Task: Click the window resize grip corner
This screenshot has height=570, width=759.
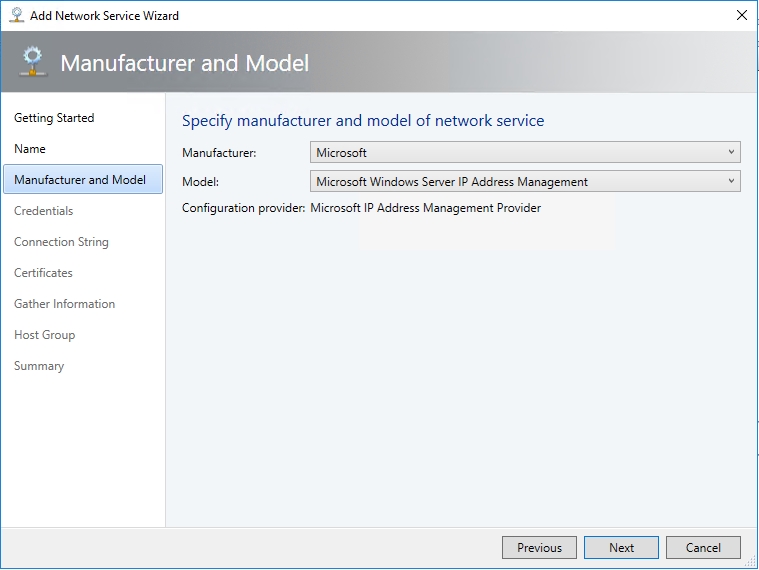Action: (x=749, y=560)
